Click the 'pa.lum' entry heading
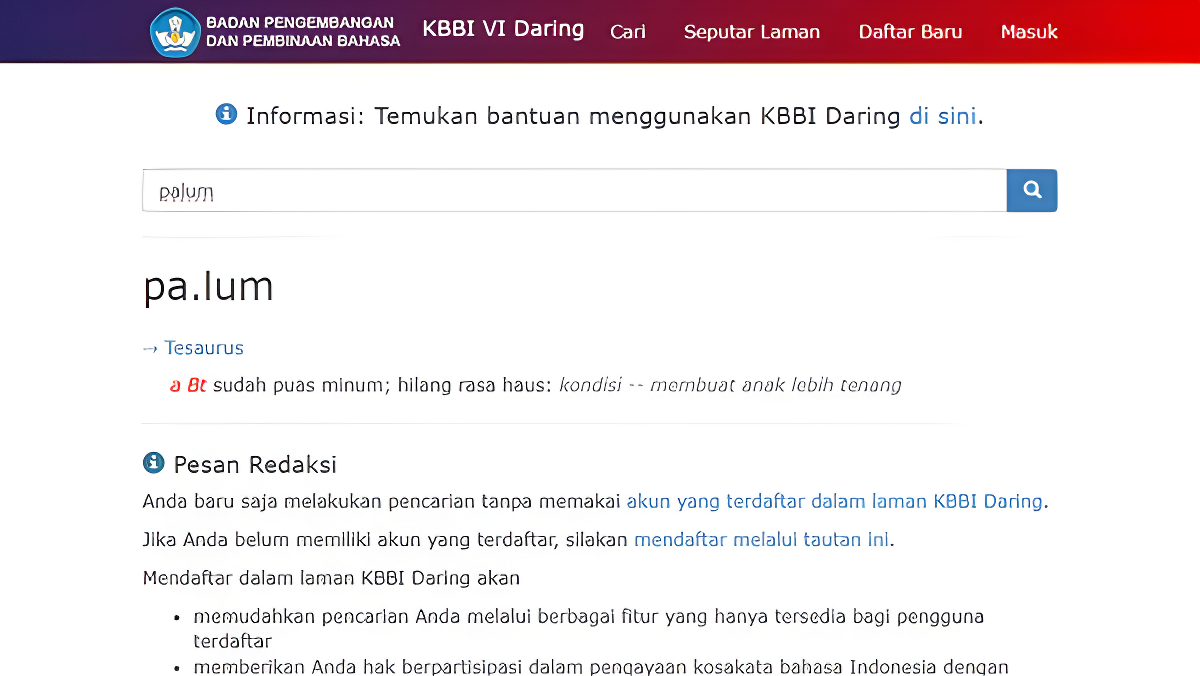This screenshot has width=1200, height=676. click(x=208, y=287)
